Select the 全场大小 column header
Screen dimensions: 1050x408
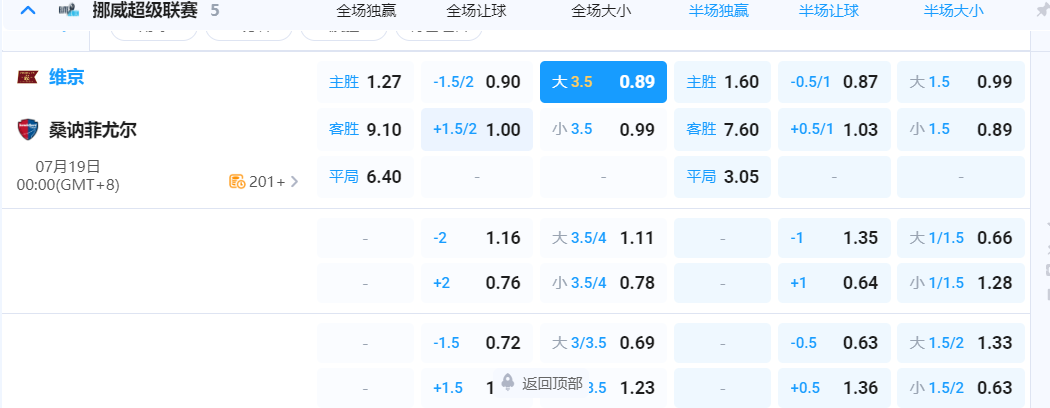click(x=601, y=11)
